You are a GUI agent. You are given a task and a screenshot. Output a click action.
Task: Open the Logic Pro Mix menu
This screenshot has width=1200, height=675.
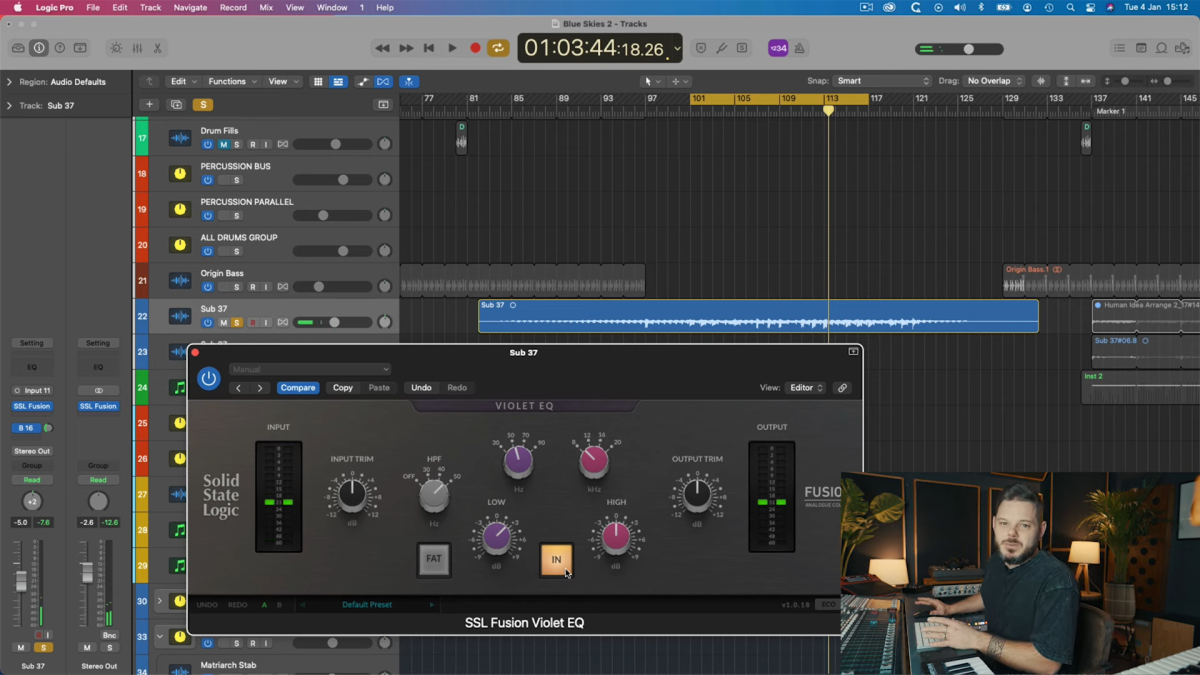pos(266,7)
